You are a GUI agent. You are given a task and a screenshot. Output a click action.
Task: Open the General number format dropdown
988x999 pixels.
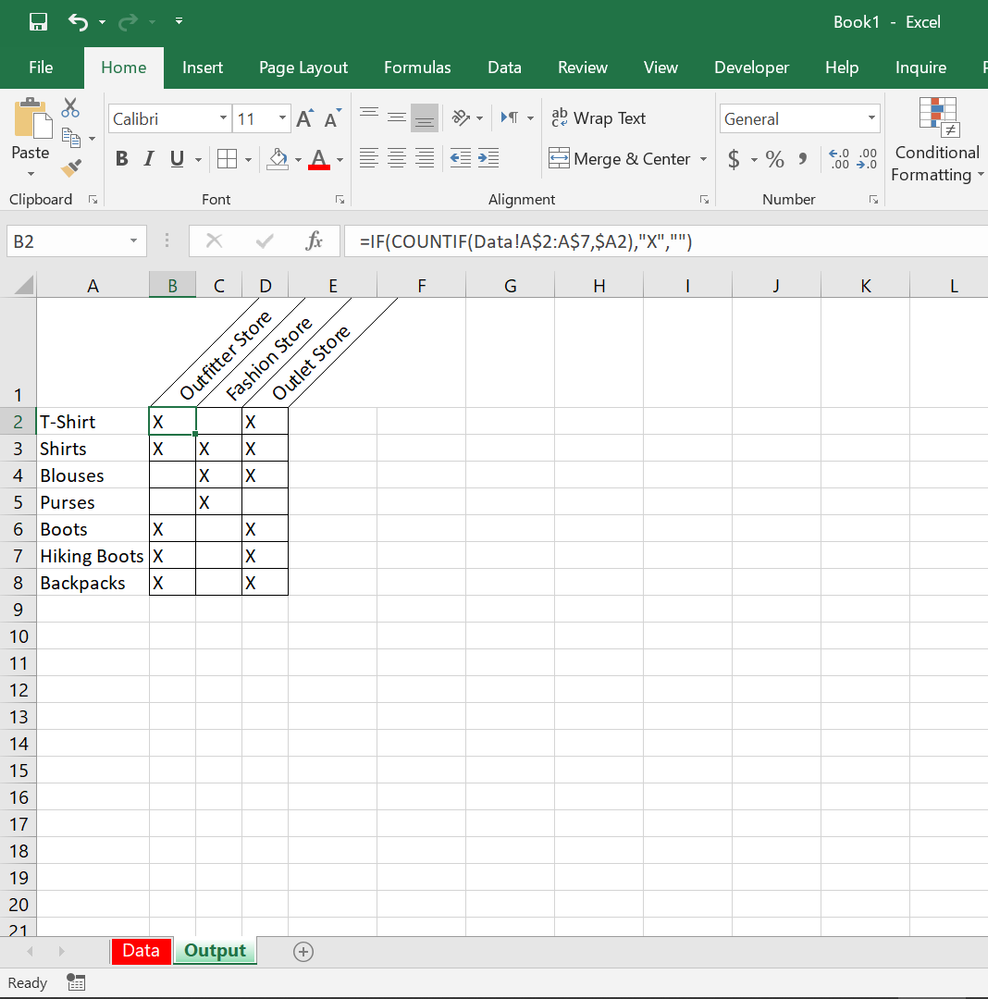[871, 118]
